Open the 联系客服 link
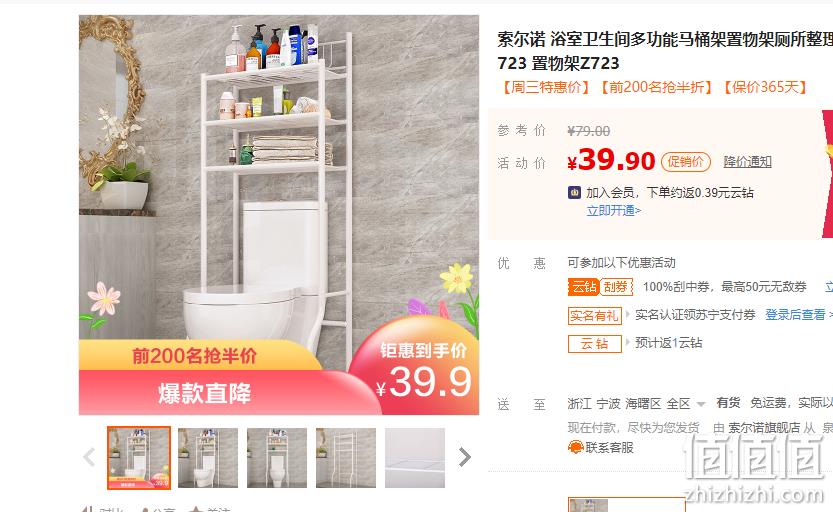This screenshot has height=512, width=833. 609,448
